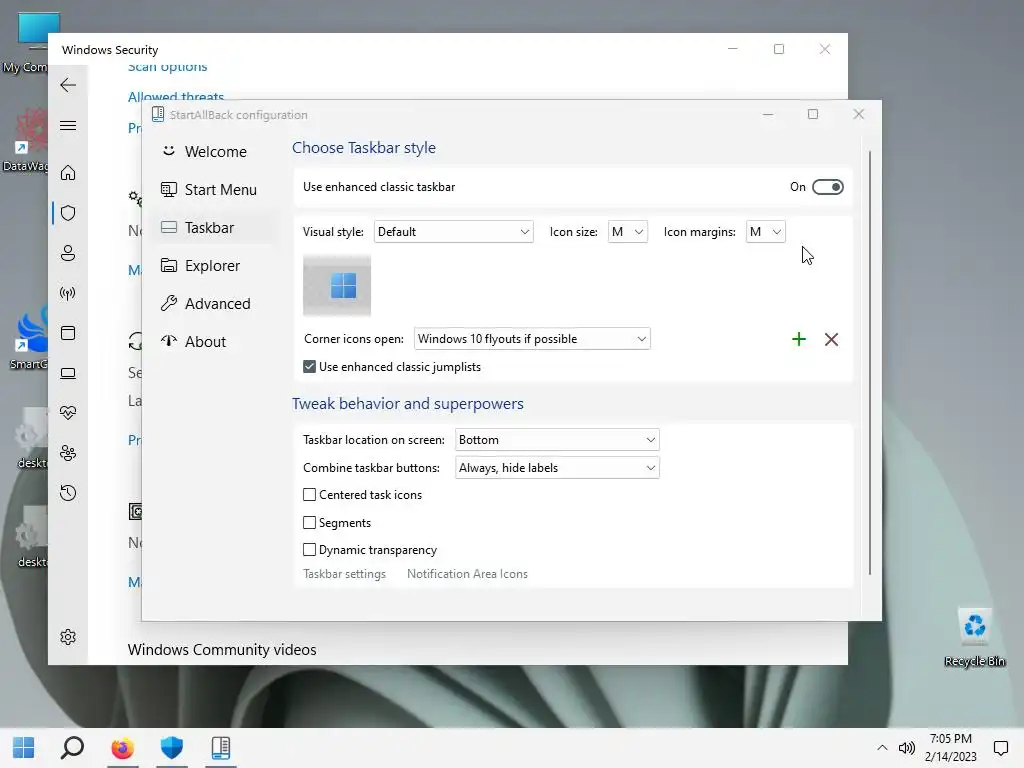Open Device performance & health heart icon
The image size is (1024, 768).
click(x=68, y=413)
